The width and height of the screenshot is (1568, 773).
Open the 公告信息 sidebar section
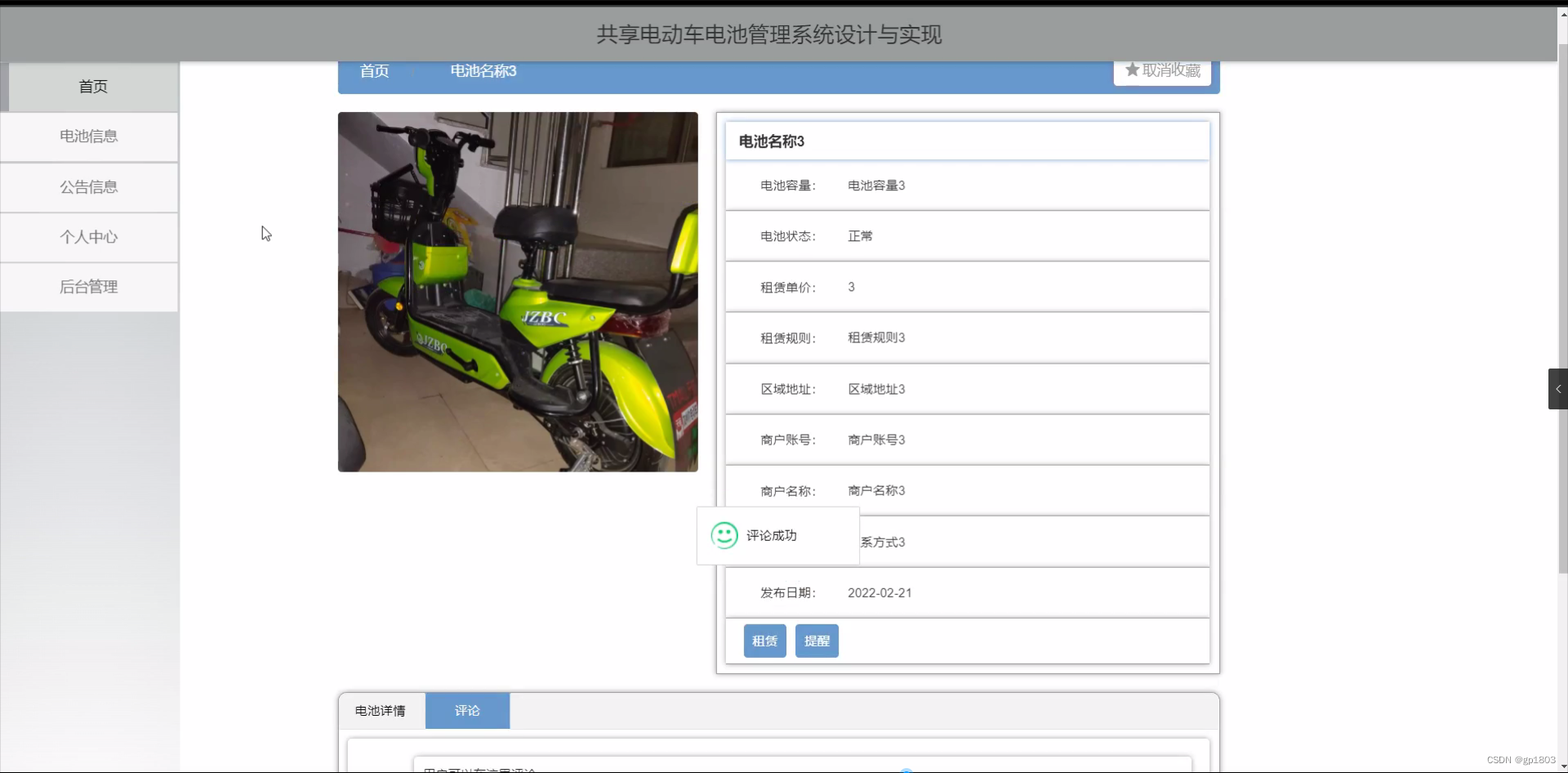coord(89,186)
